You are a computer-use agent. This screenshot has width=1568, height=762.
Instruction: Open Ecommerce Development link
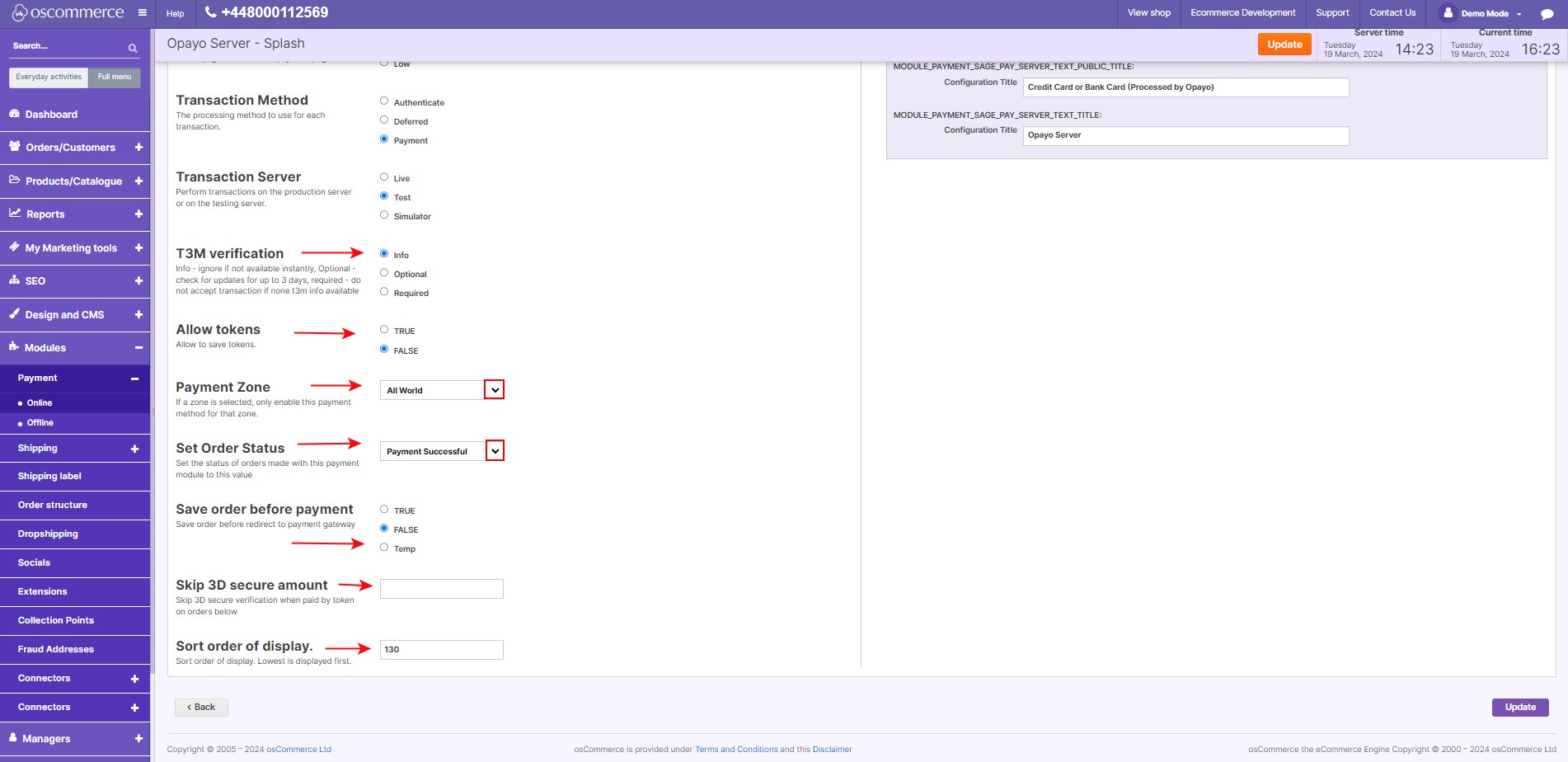tap(1243, 12)
